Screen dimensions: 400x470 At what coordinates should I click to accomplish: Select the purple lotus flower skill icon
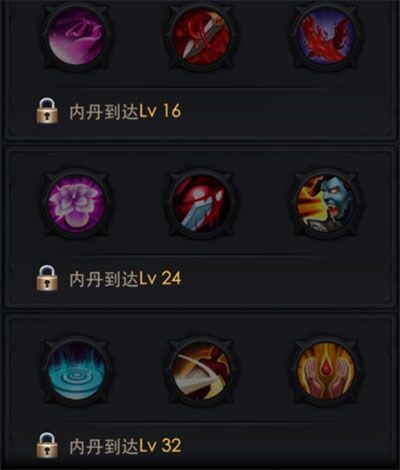pyautogui.click(x=77, y=204)
